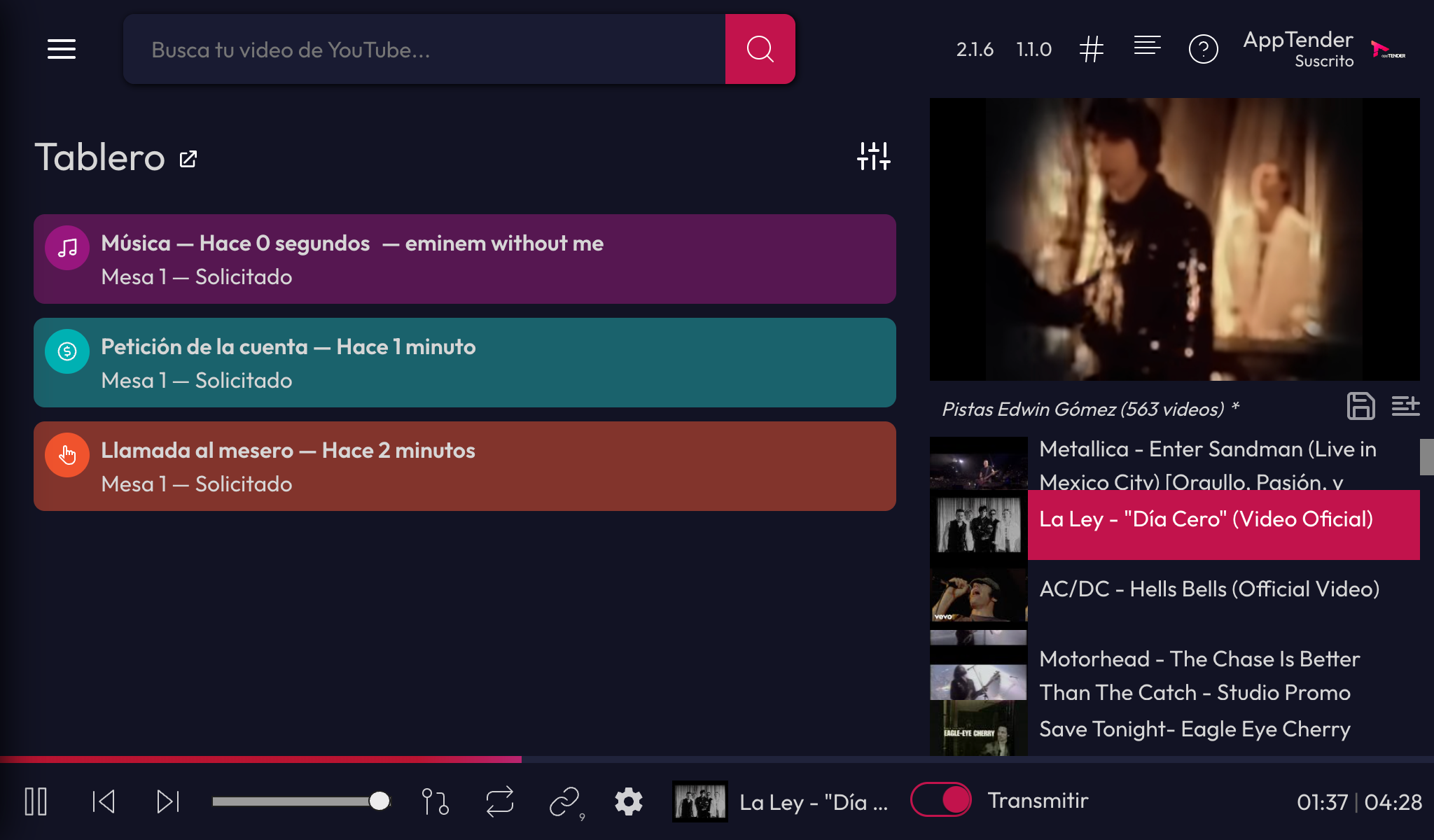Click the add-to-playlist icon
The height and width of the screenshot is (840, 1434).
point(1405,406)
